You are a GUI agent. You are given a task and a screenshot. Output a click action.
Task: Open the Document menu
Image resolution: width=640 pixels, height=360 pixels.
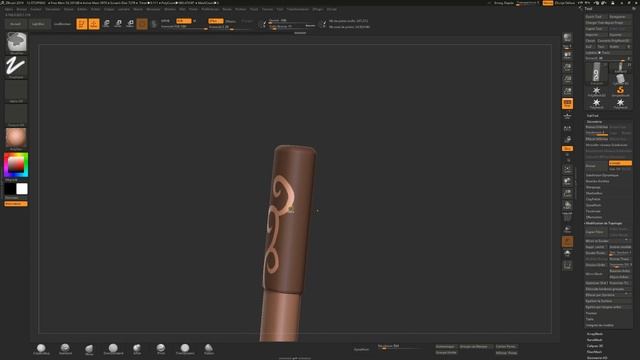pyautogui.click(x=53, y=9)
